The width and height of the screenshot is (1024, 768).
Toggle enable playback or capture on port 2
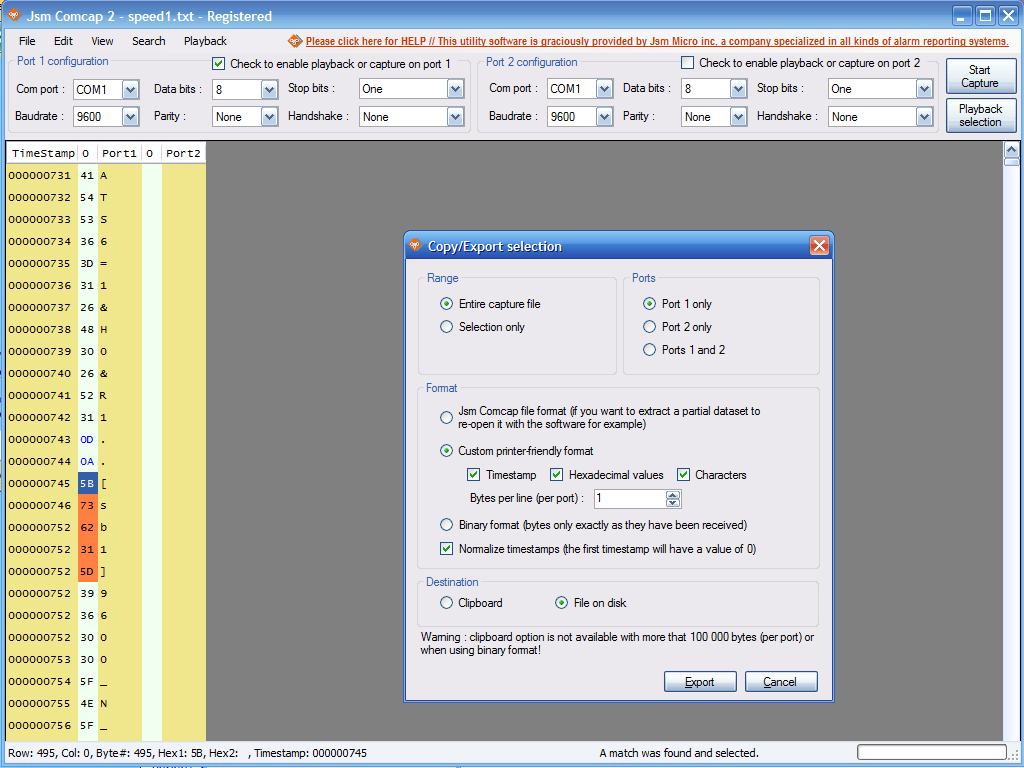(687, 63)
